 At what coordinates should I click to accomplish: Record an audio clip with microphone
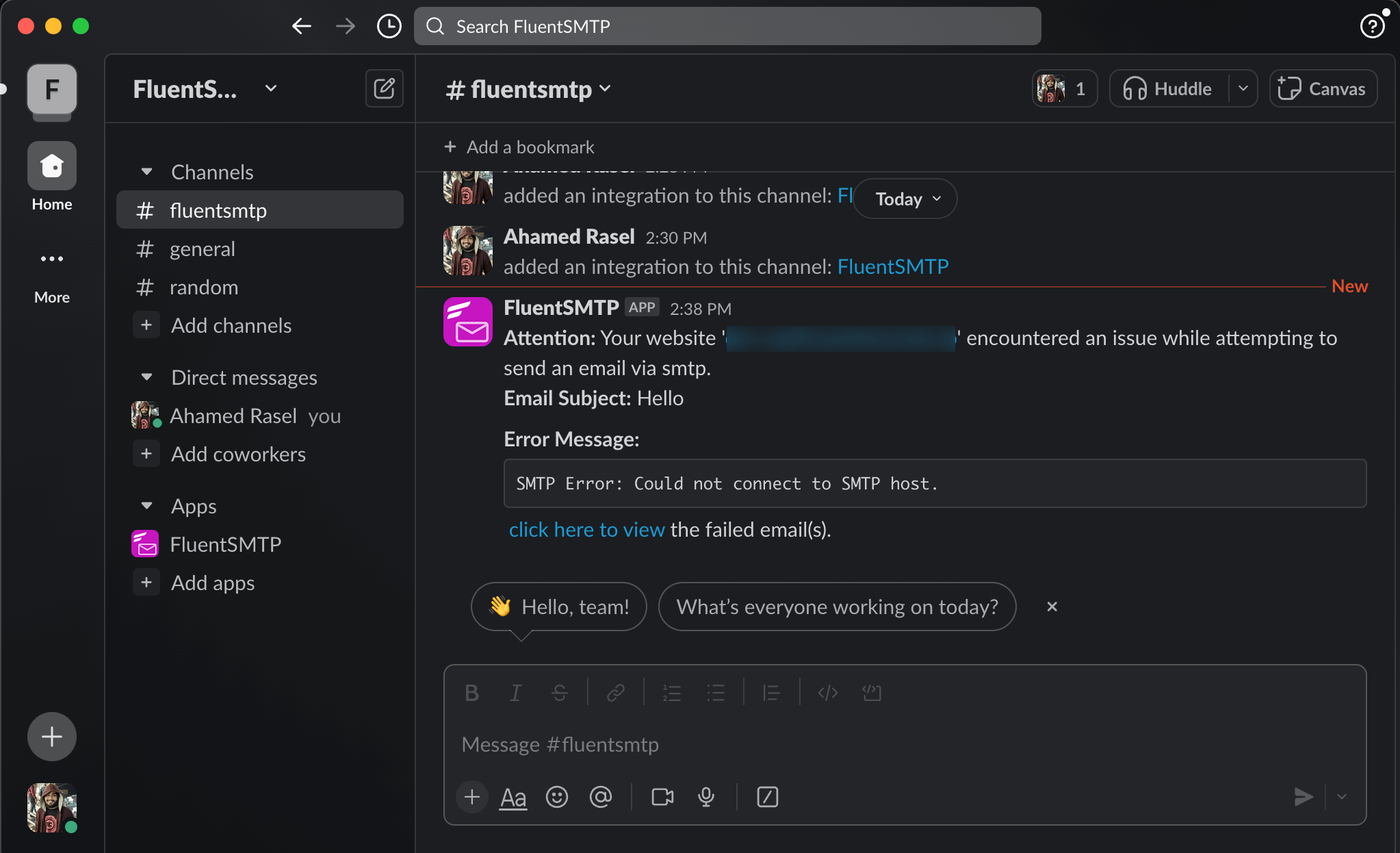(706, 797)
